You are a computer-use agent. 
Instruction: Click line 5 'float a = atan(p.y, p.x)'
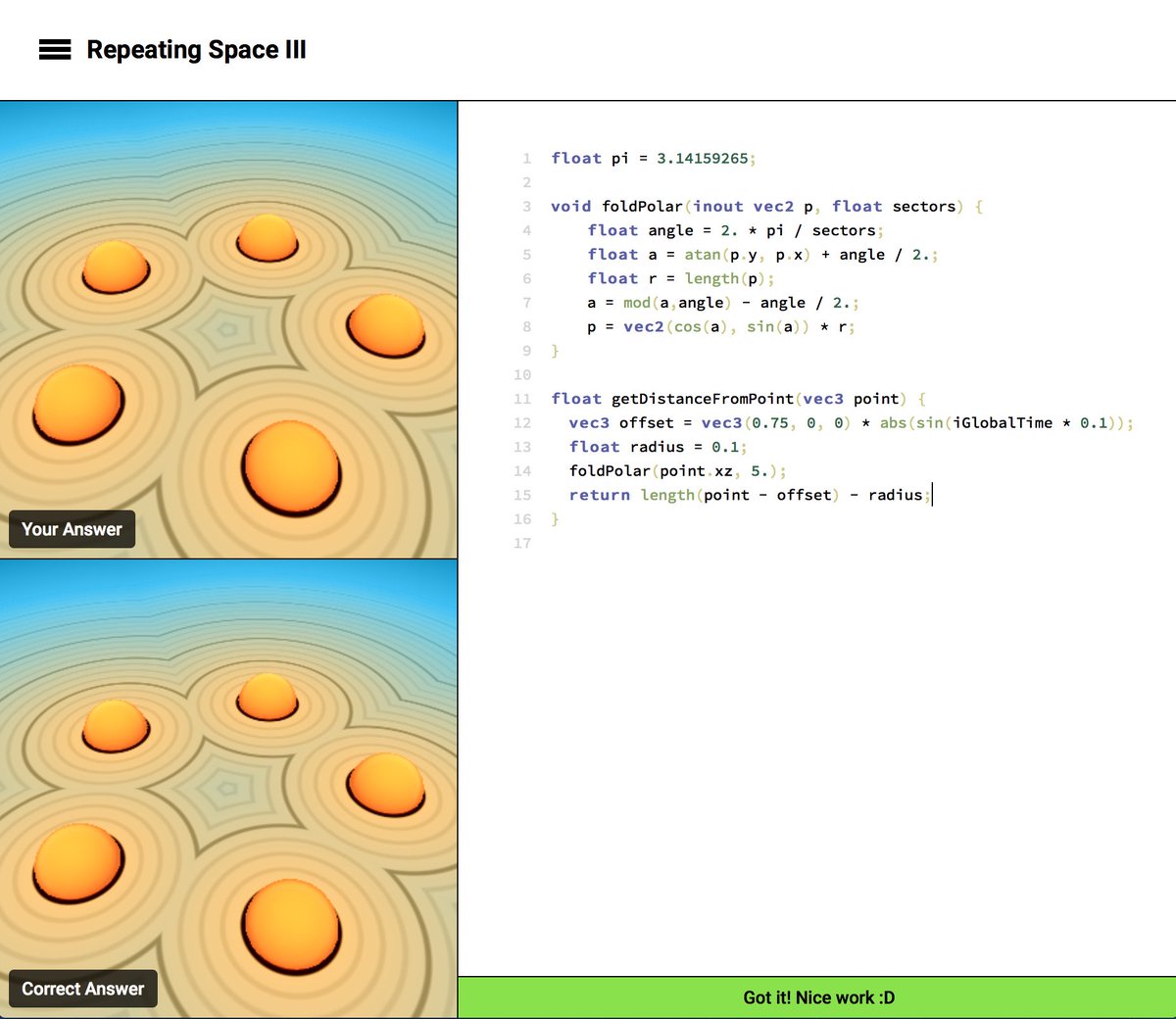click(x=762, y=255)
